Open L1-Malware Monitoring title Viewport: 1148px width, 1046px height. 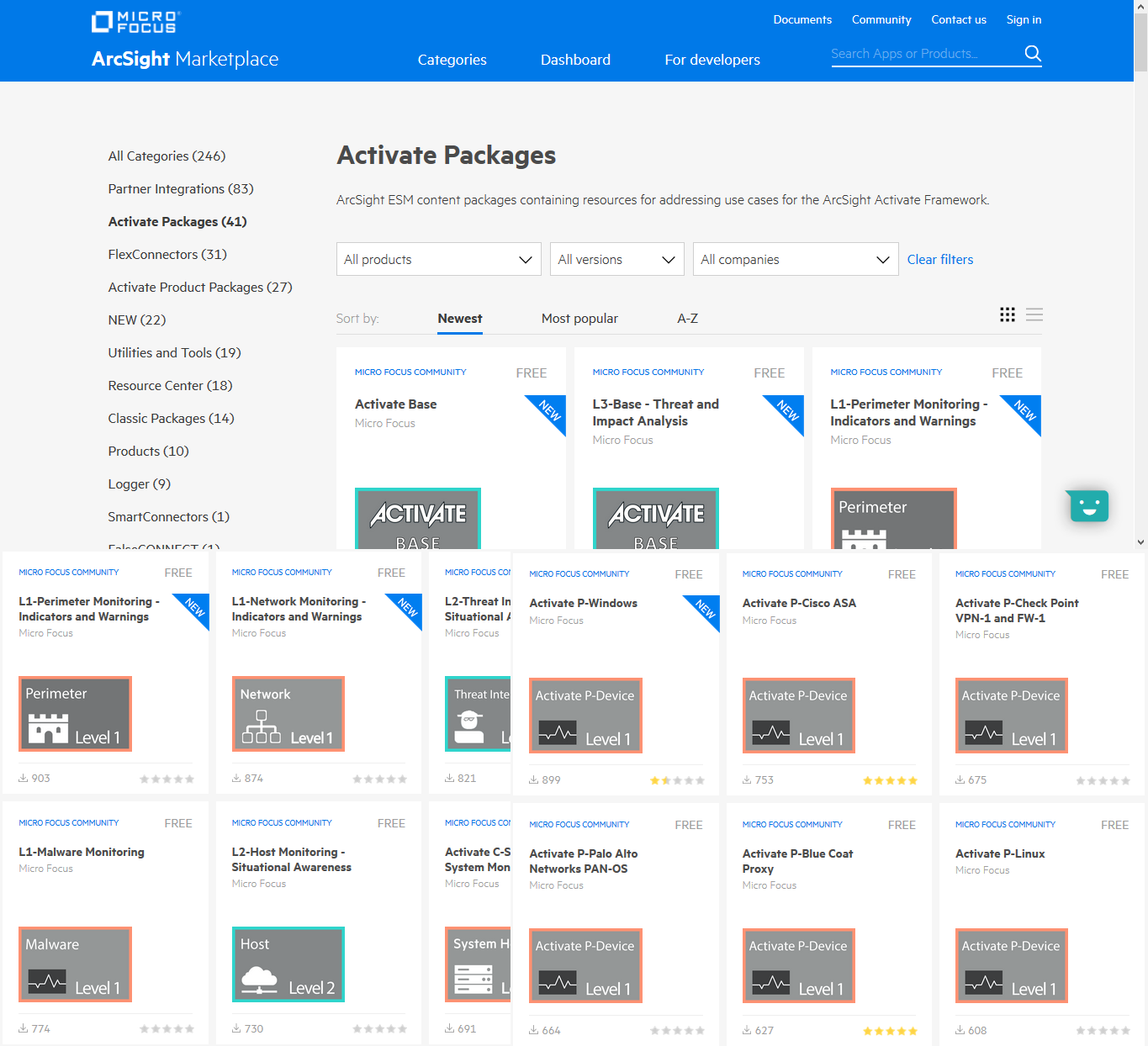pyautogui.click(x=82, y=852)
